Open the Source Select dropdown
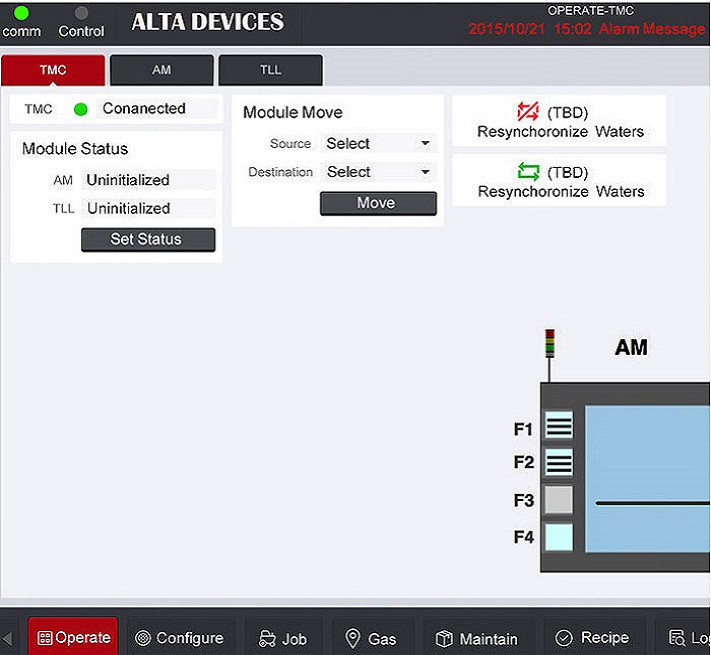The width and height of the screenshot is (711, 655). tap(378, 143)
